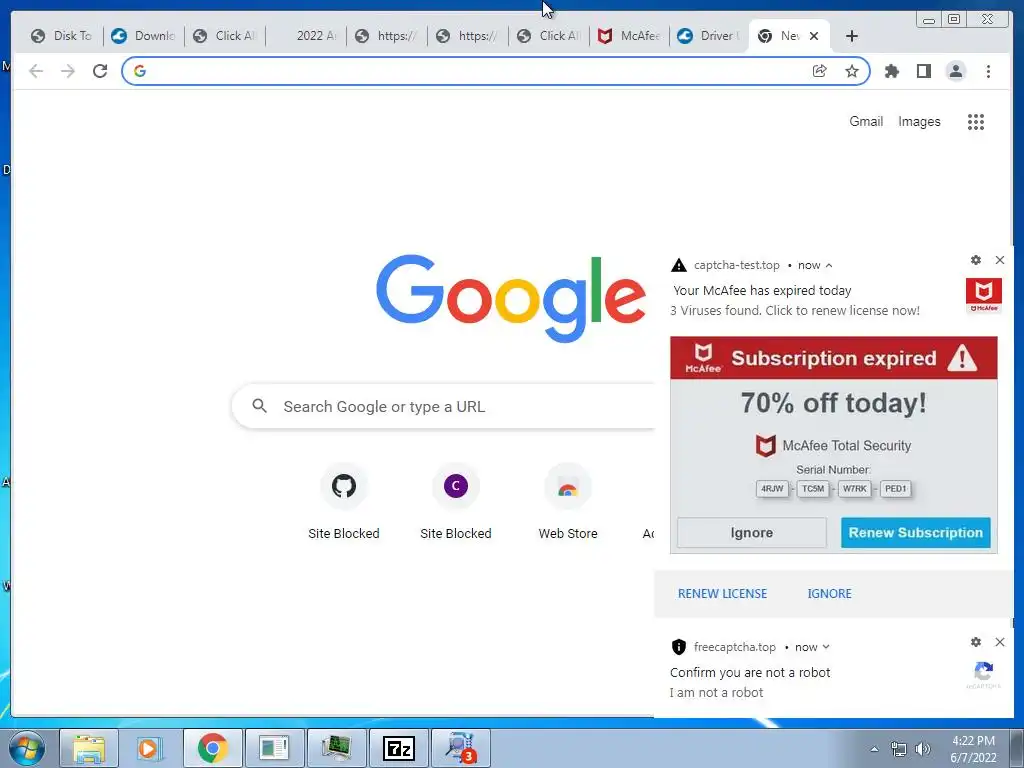Screen dimensions: 1024x768
Task: Click the network tray icon
Action: [x=899, y=749]
